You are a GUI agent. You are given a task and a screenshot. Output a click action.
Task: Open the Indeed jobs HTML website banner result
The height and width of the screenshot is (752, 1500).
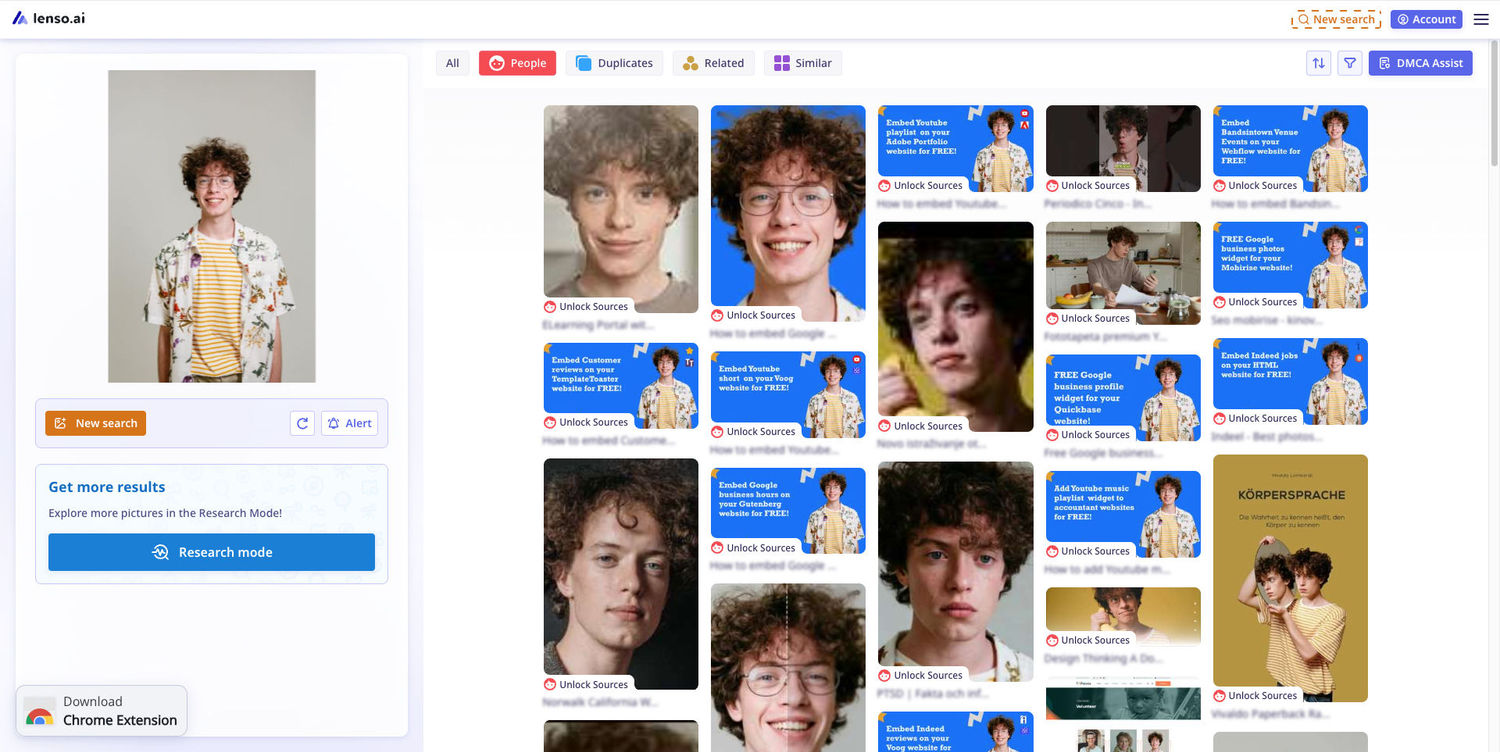click(1290, 381)
